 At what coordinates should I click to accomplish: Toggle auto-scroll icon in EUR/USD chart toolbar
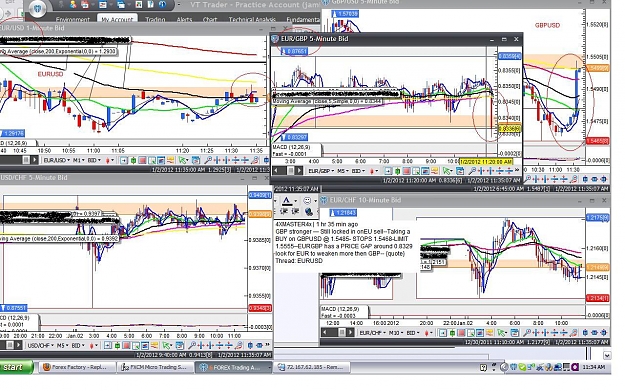pyautogui.click(x=124, y=160)
